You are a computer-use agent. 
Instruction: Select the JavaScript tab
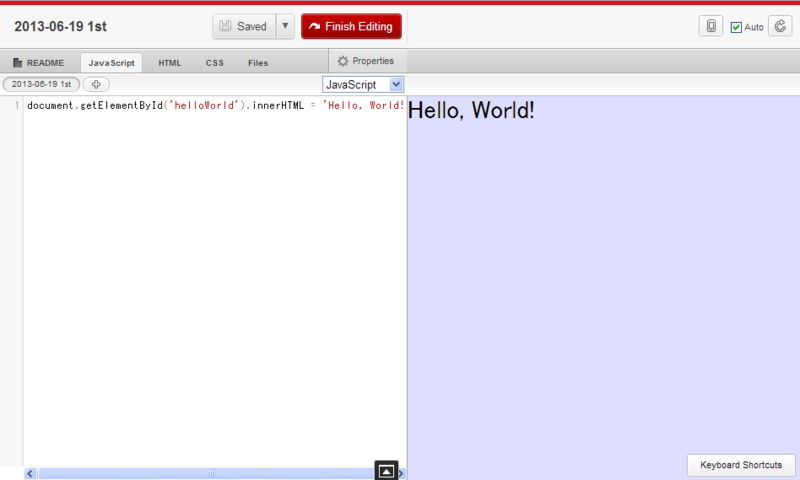click(111, 63)
